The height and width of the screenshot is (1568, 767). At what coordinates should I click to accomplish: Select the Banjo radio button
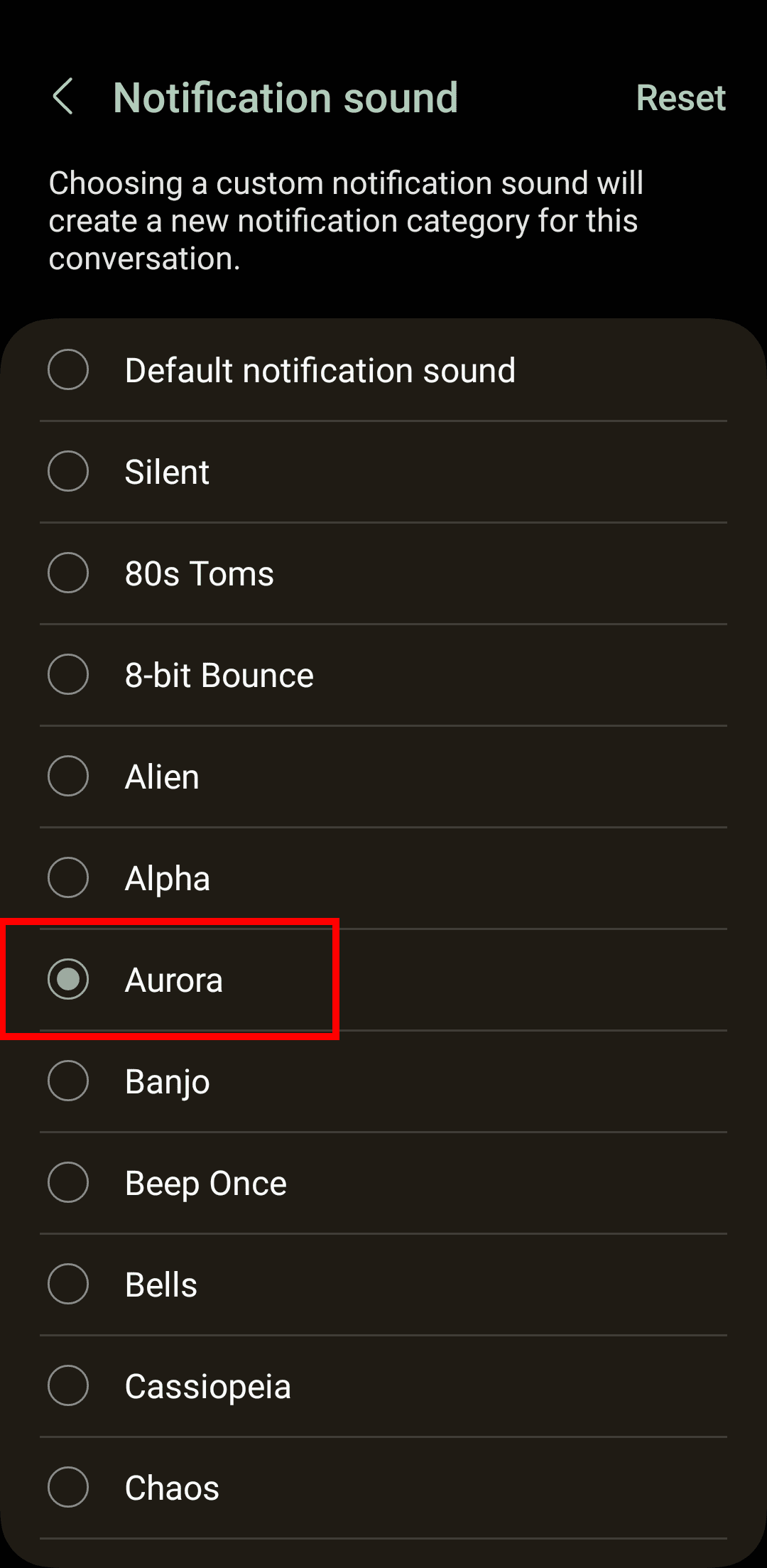(x=68, y=1081)
